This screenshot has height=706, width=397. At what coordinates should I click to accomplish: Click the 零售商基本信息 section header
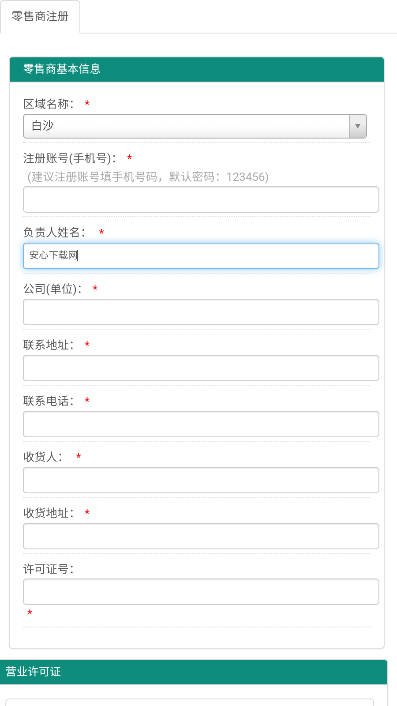point(197,69)
